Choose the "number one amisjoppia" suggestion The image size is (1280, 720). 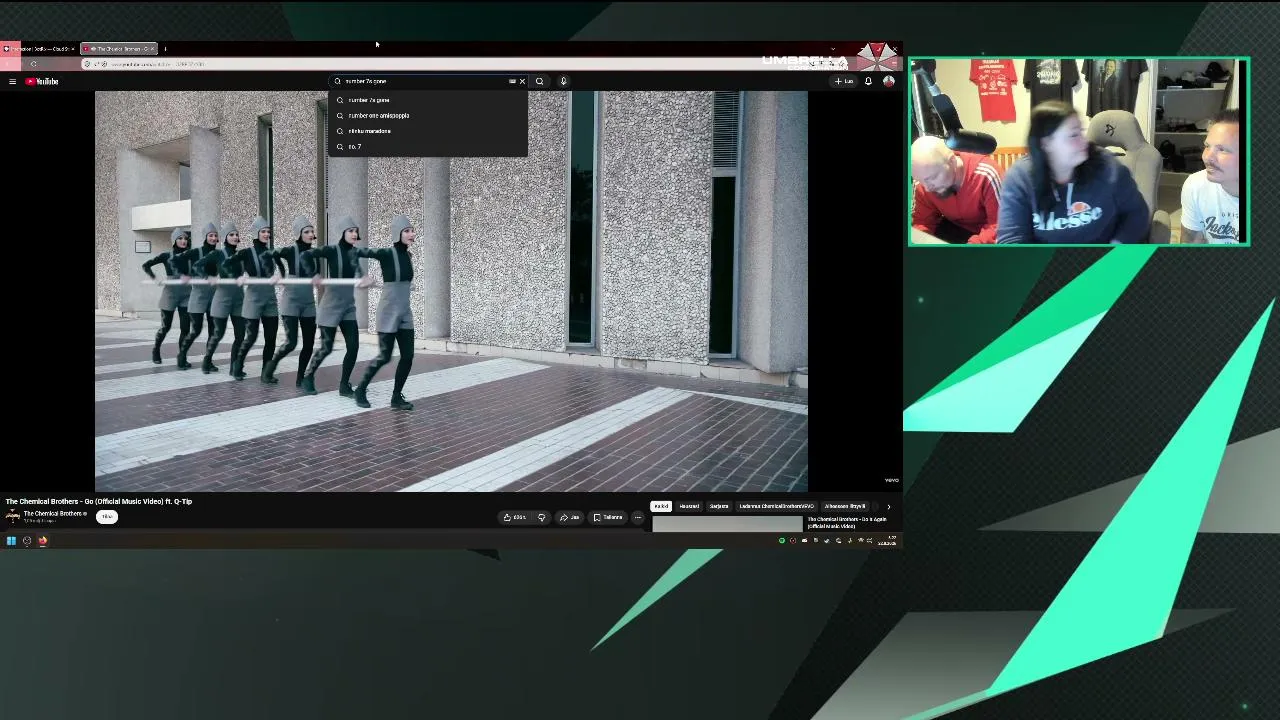(x=428, y=115)
